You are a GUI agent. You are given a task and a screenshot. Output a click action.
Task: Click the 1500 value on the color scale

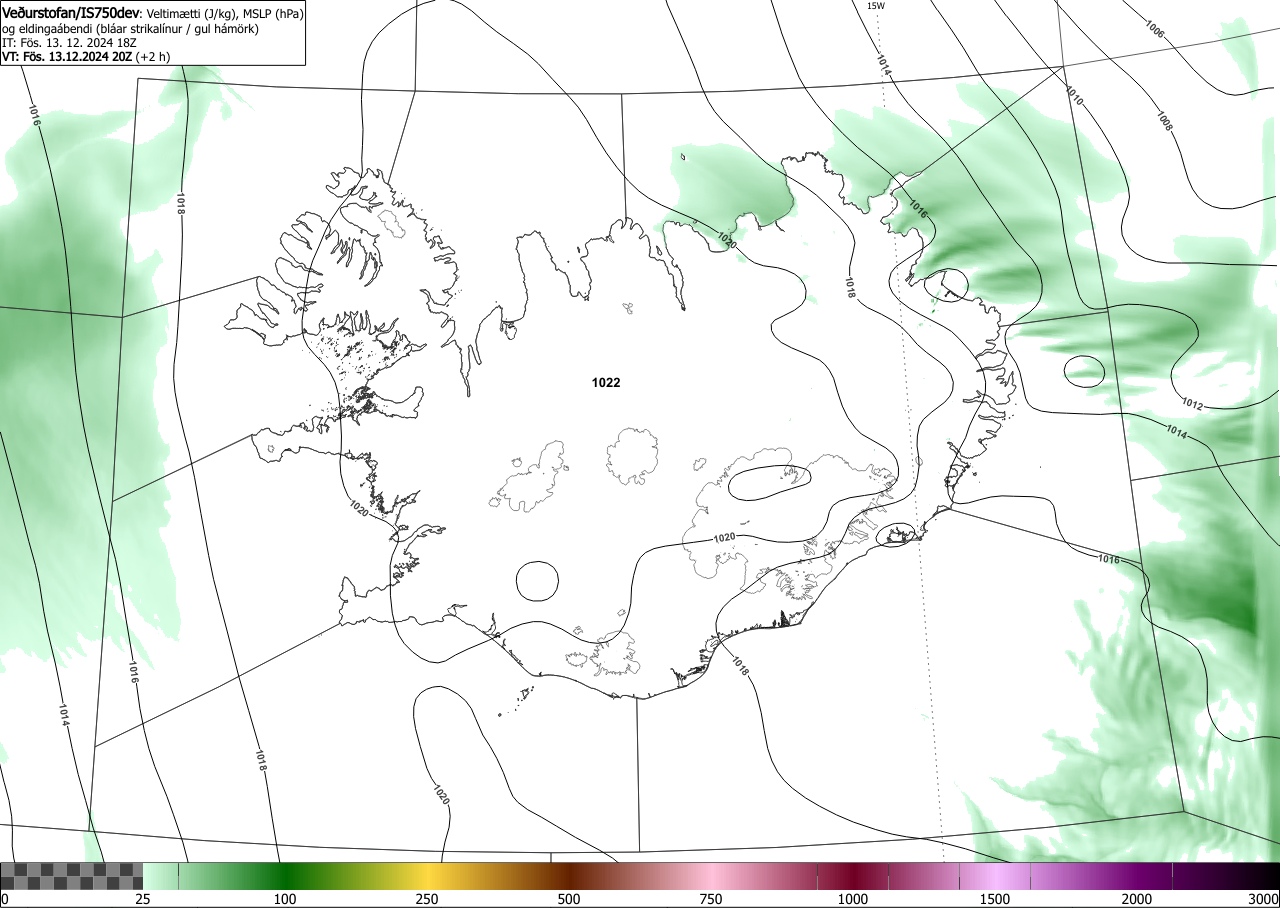click(995, 899)
